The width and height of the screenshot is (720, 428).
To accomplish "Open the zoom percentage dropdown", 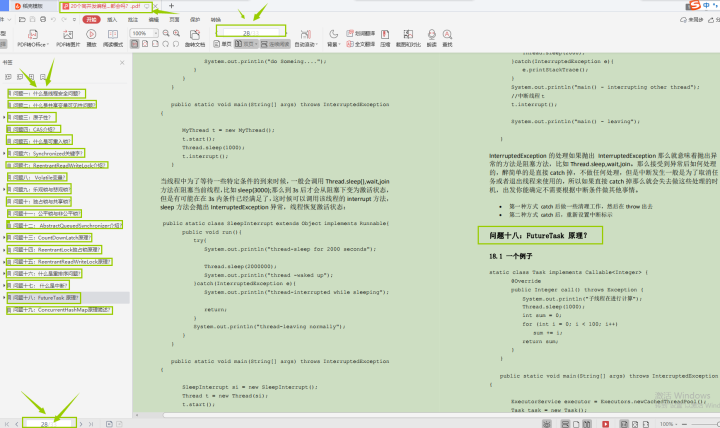I will point(156,33).
